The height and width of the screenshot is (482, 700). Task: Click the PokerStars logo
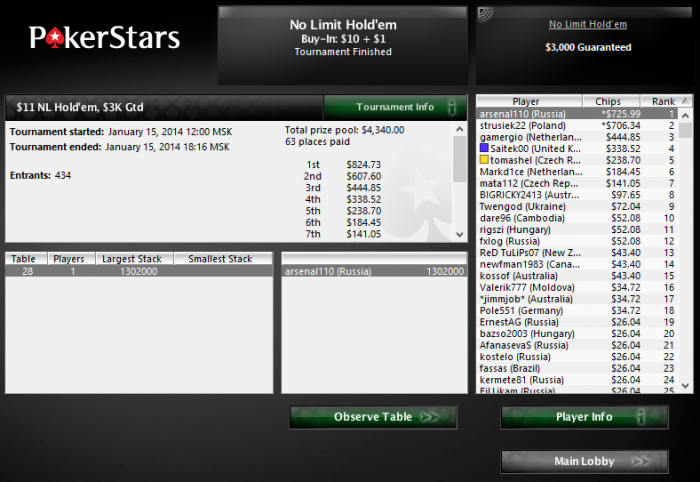click(x=104, y=37)
